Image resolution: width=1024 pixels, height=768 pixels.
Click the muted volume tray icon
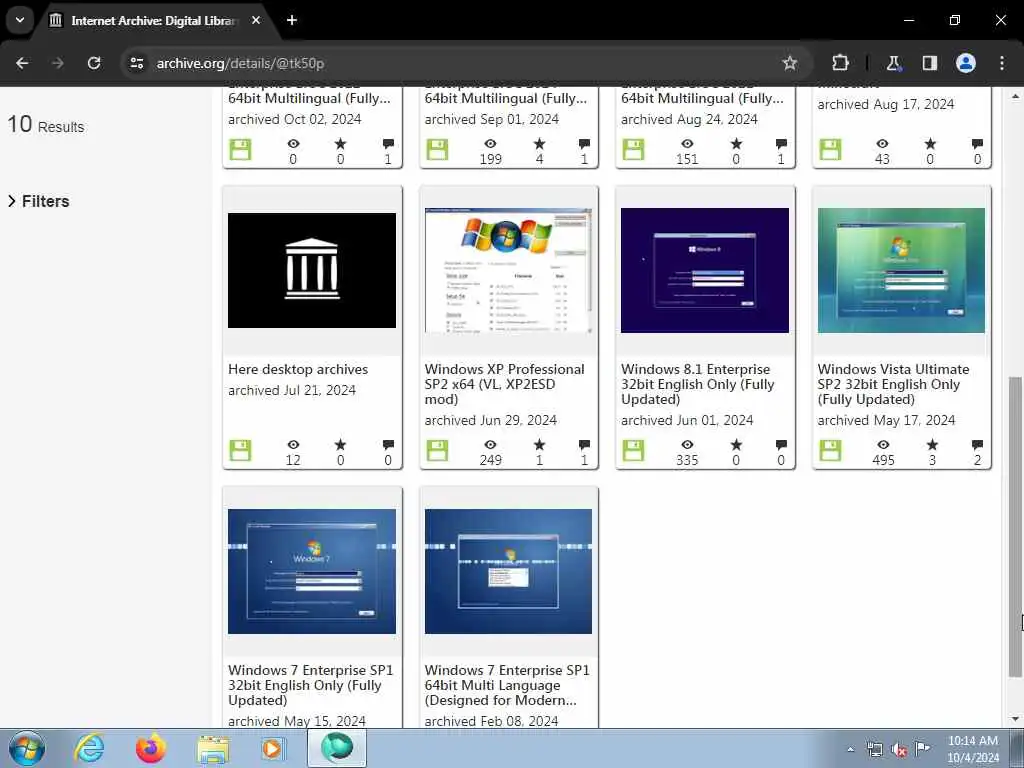point(899,750)
